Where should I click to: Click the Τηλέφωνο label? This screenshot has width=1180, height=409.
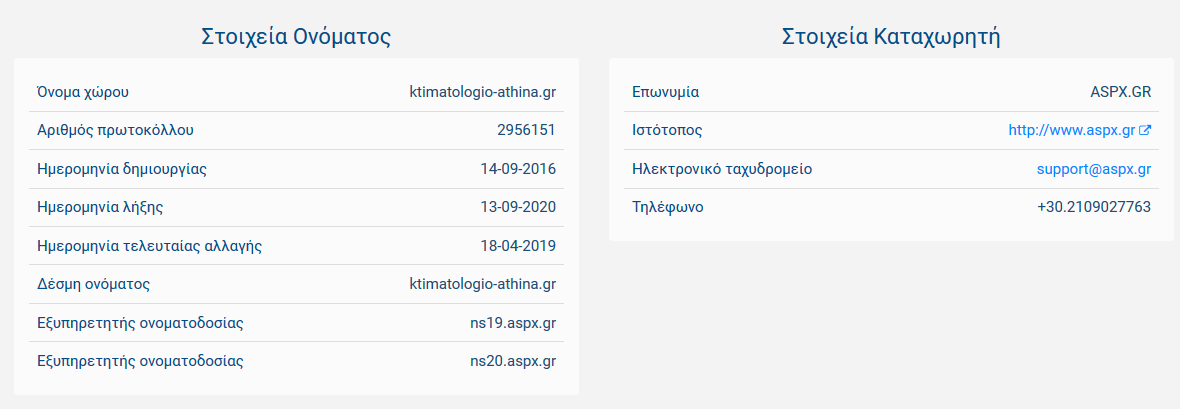[x=668, y=207]
